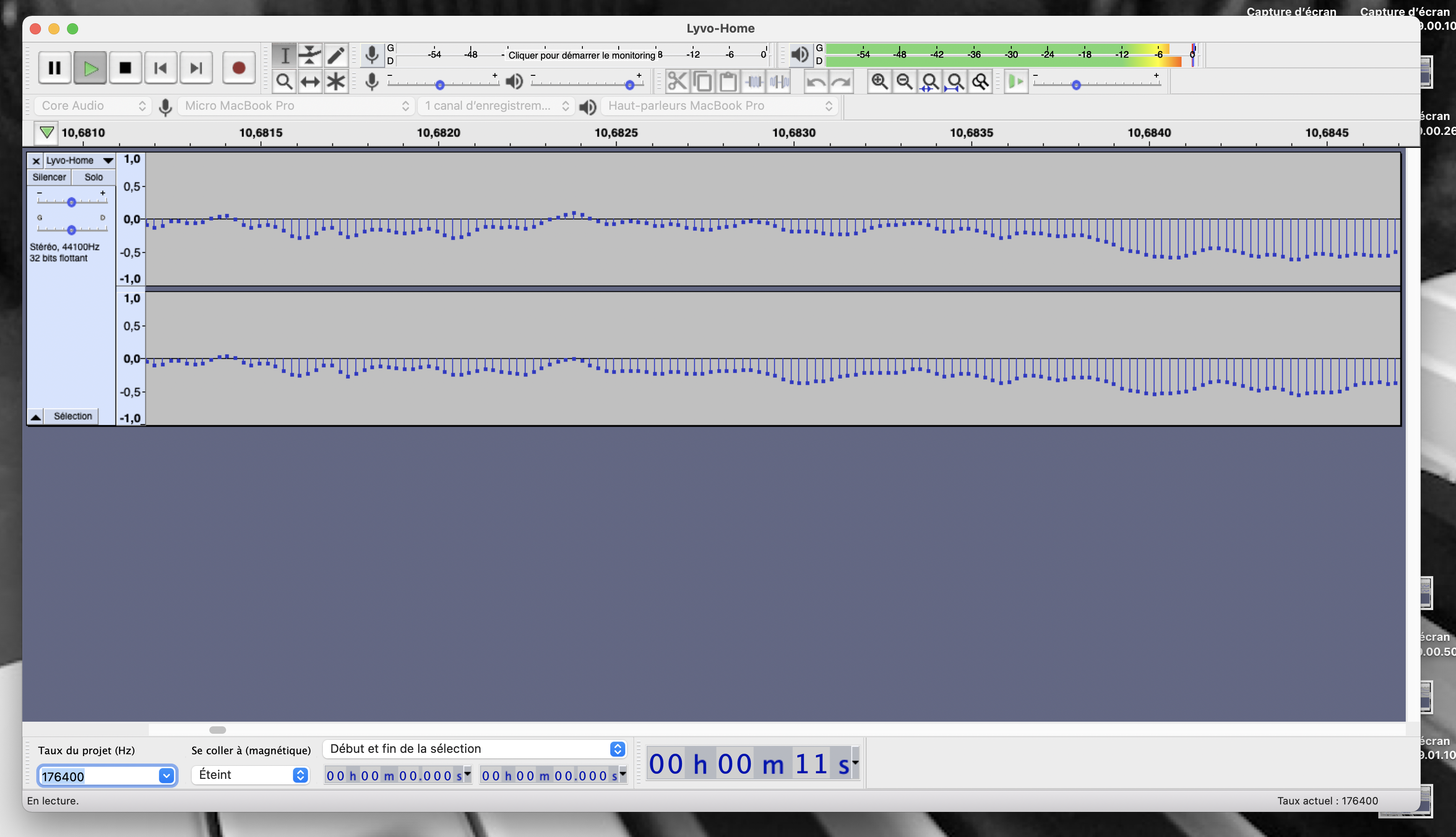Open Haut-parleurs MacBook Pro output dropdown

point(719,106)
